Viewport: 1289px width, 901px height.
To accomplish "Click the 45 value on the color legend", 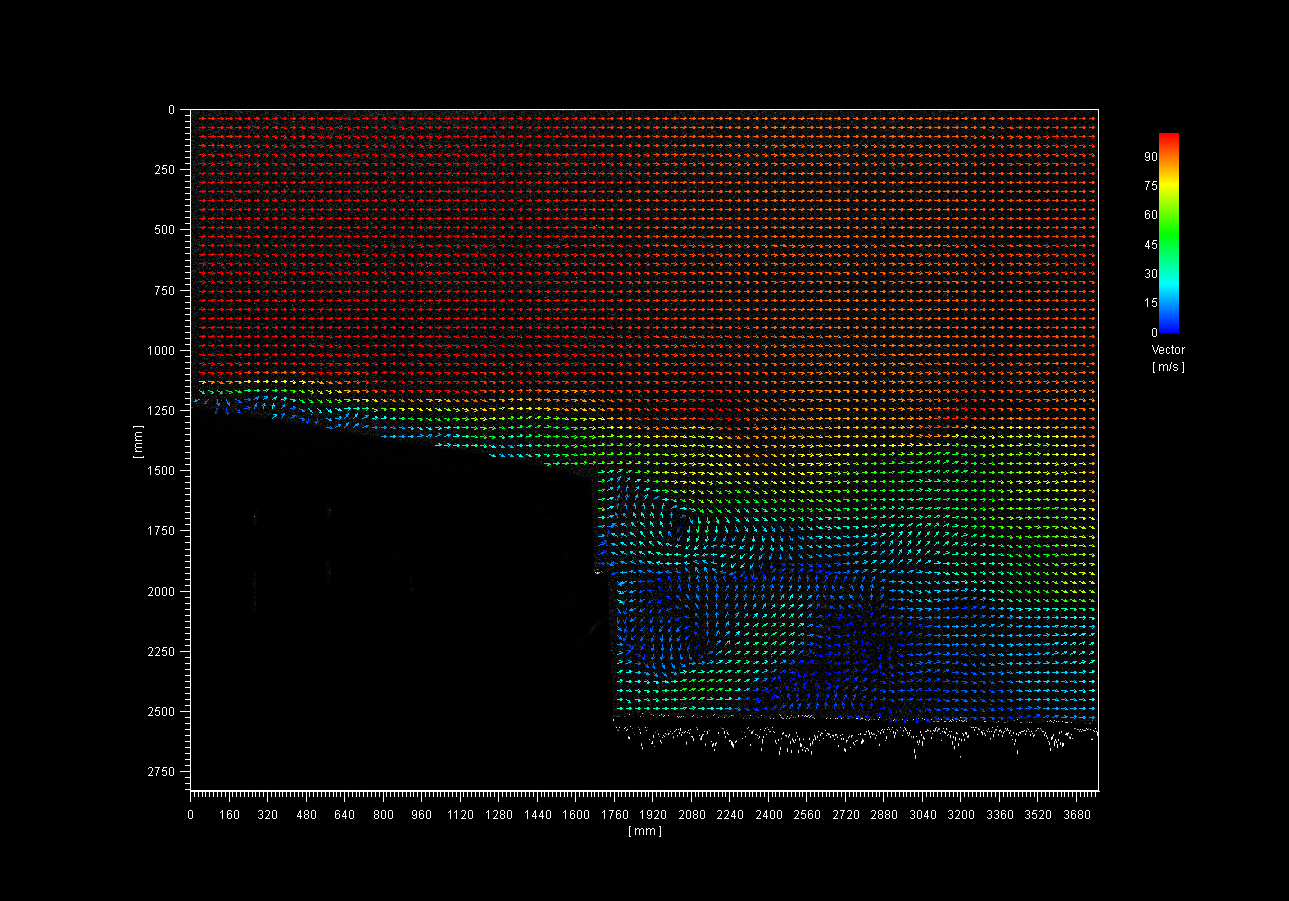I will click(1151, 244).
